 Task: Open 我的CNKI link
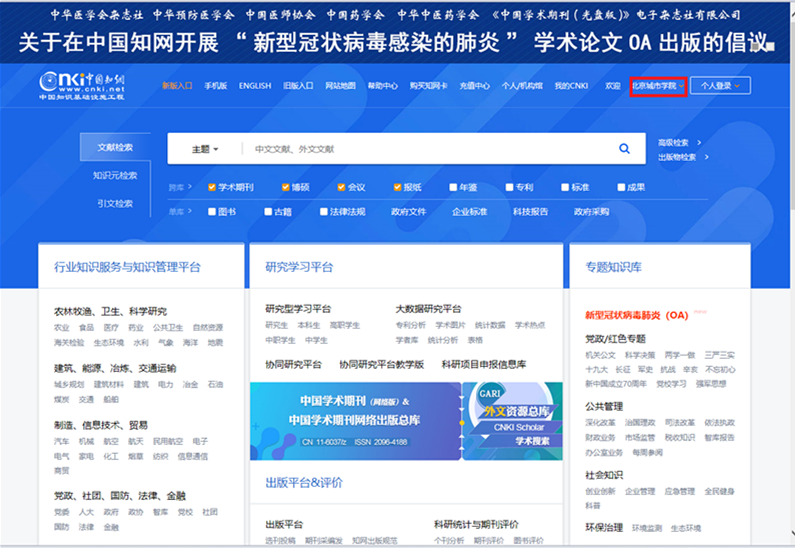click(571, 86)
